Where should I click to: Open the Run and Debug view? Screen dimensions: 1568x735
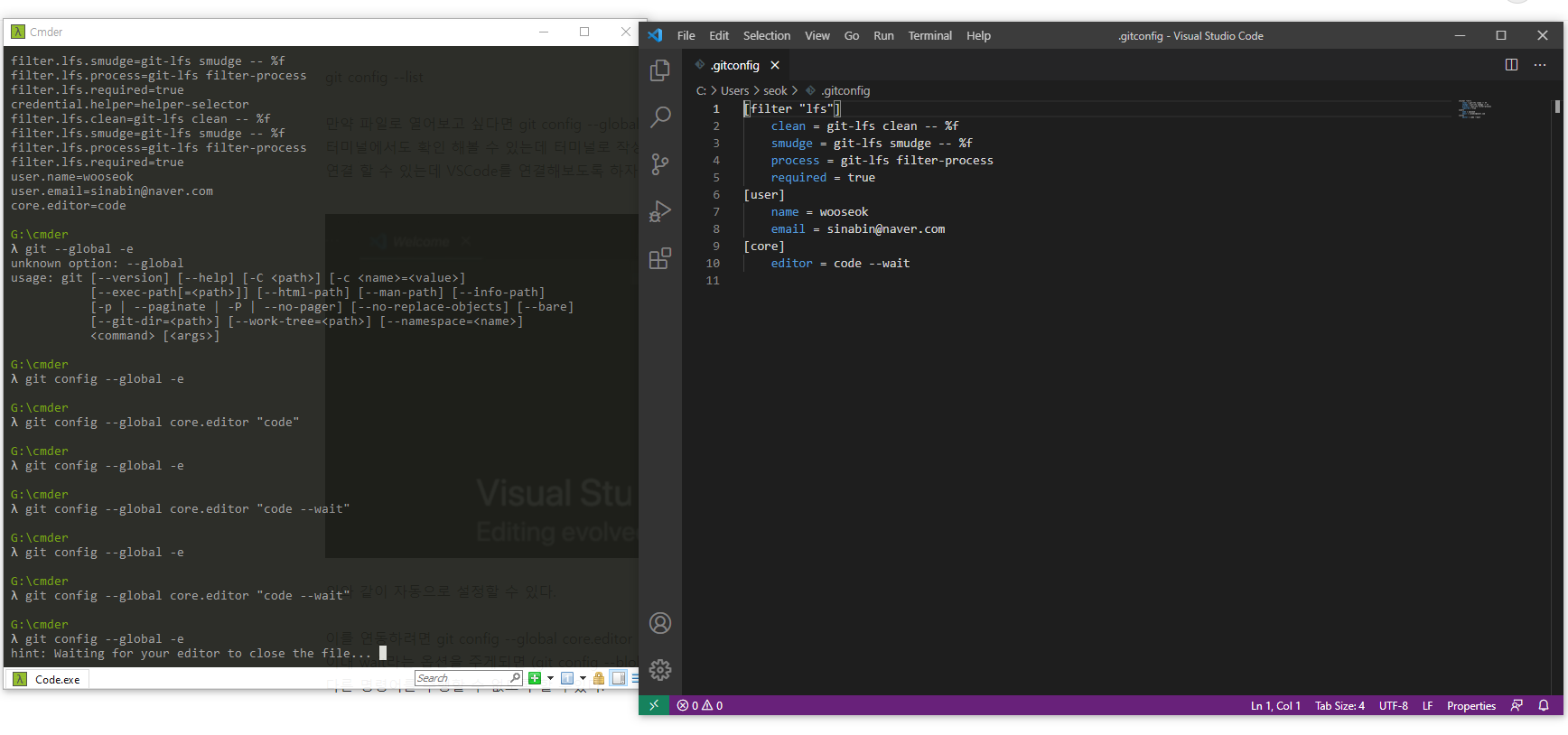point(660,211)
